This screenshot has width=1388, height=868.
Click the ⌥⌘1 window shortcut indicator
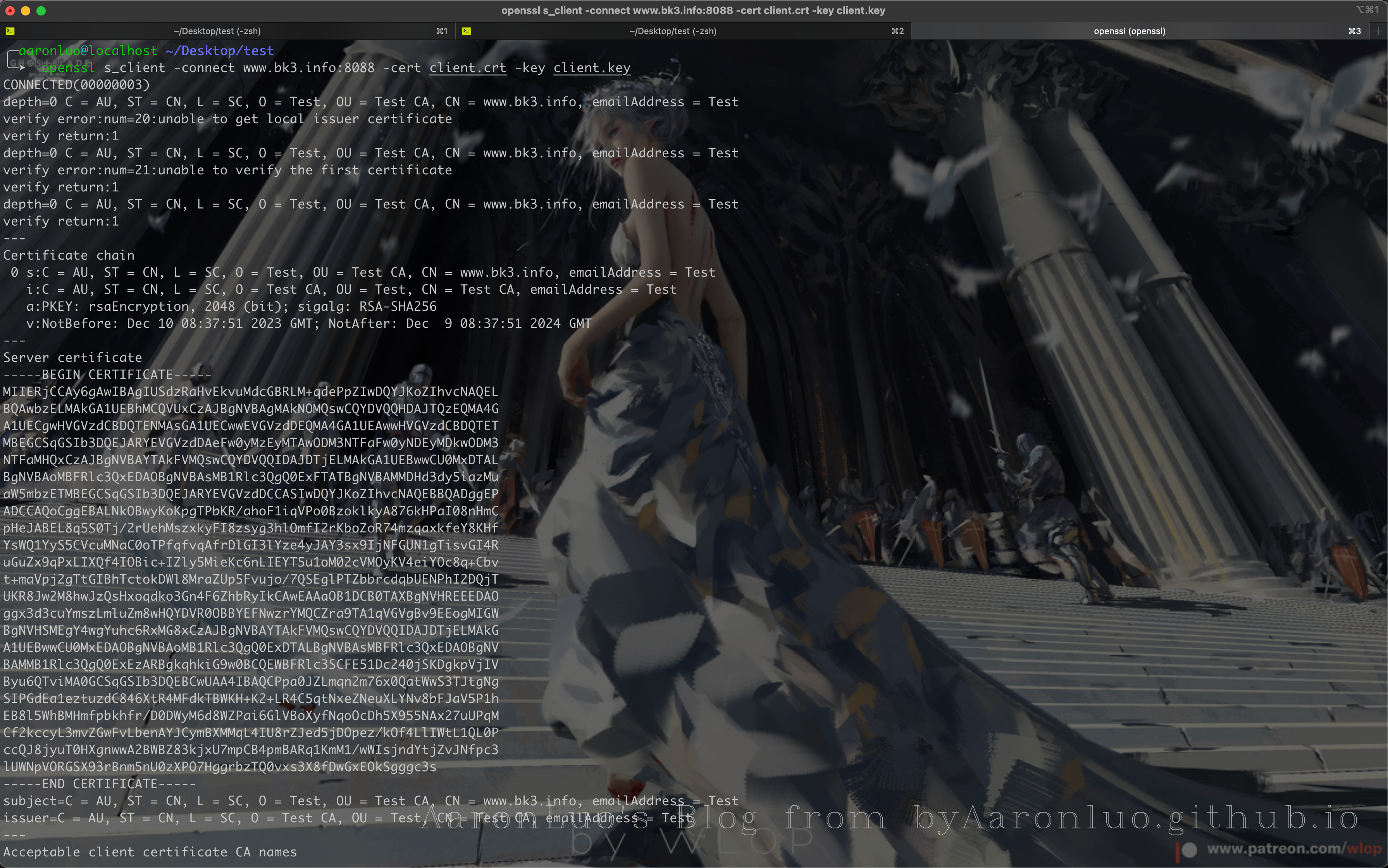1366,10
